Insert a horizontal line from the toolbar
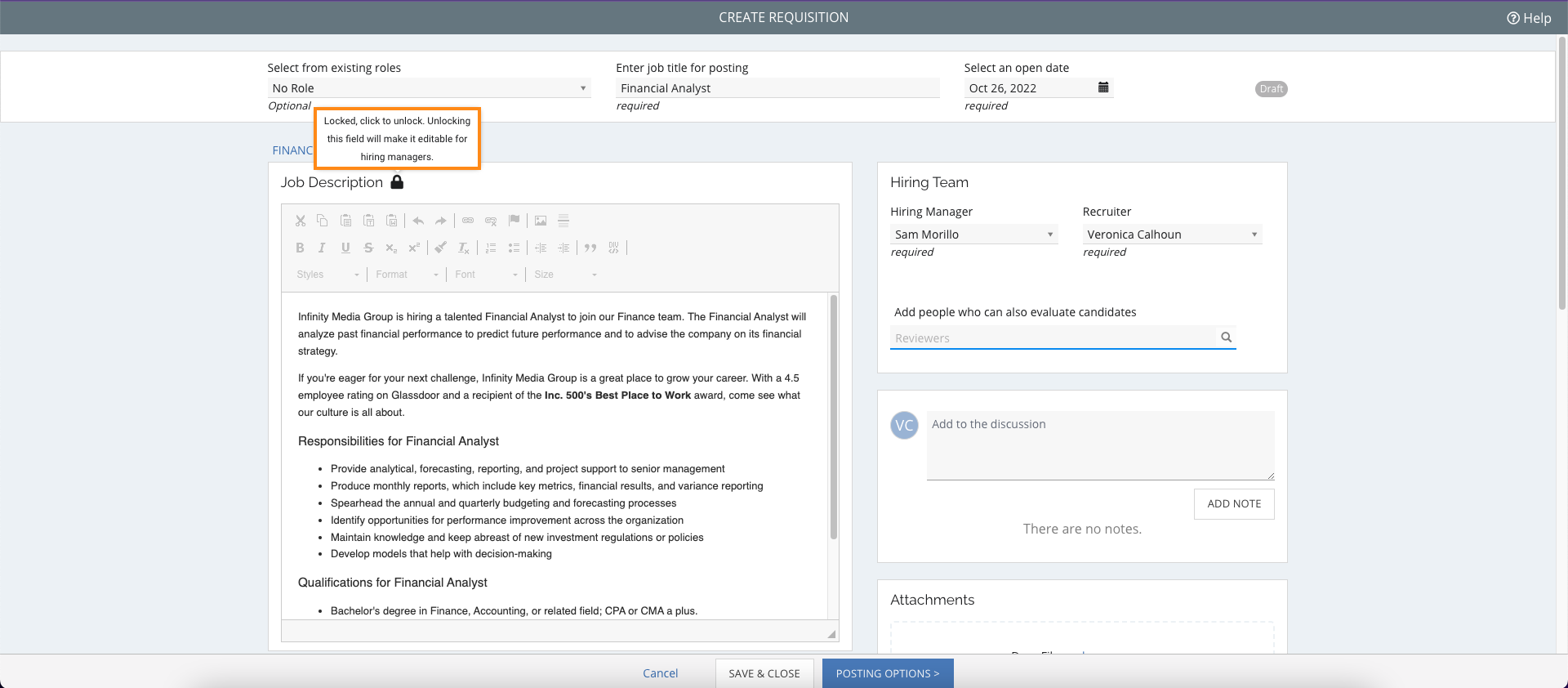This screenshot has height=688, width=1568. 563,221
